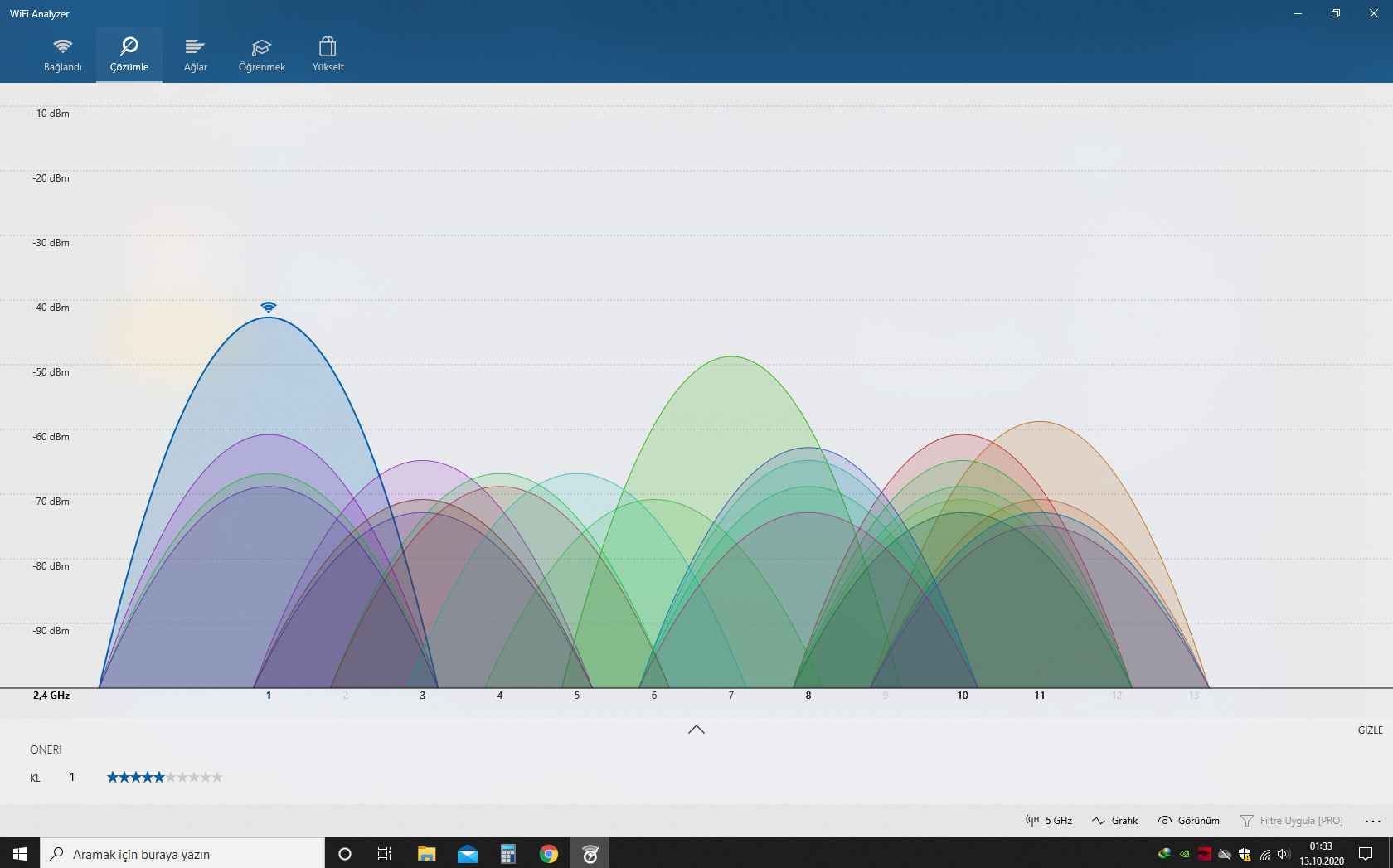This screenshot has height=868, width=1393.
Task: Open the Ağlar networks tab
Action: [196, 55]
